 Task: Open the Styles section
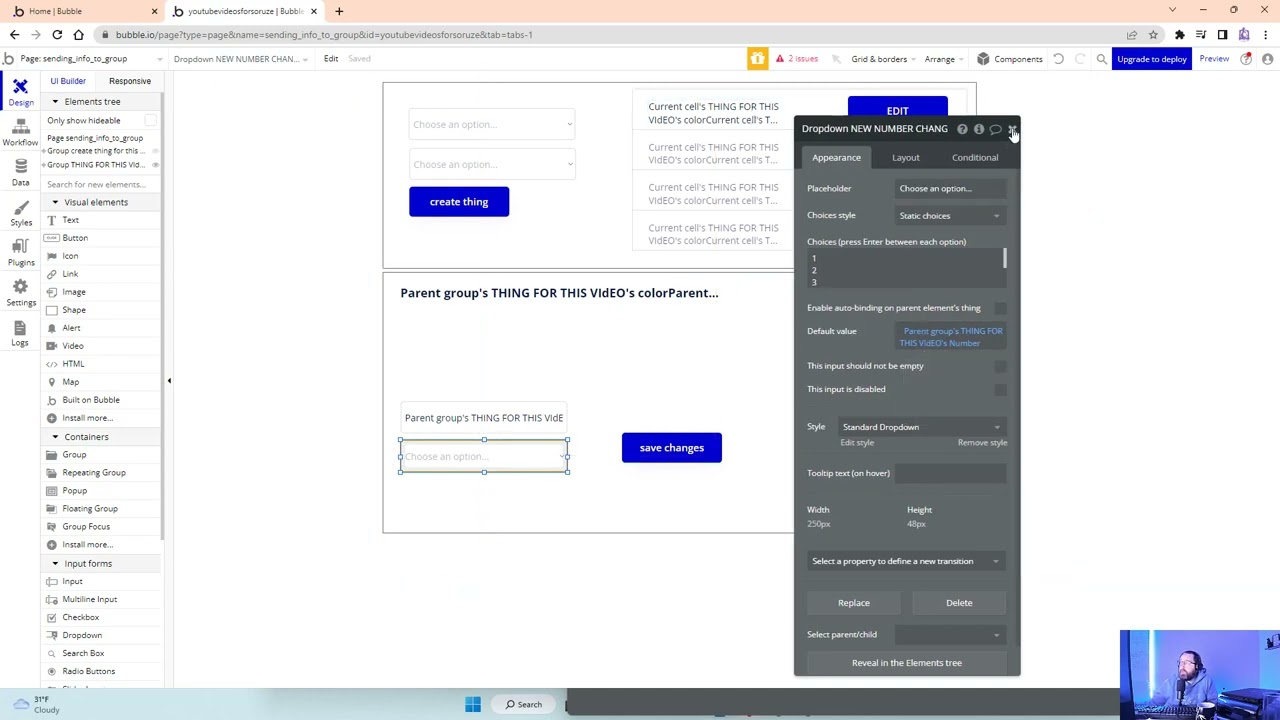pyautogui.click(x=20, y=212)
